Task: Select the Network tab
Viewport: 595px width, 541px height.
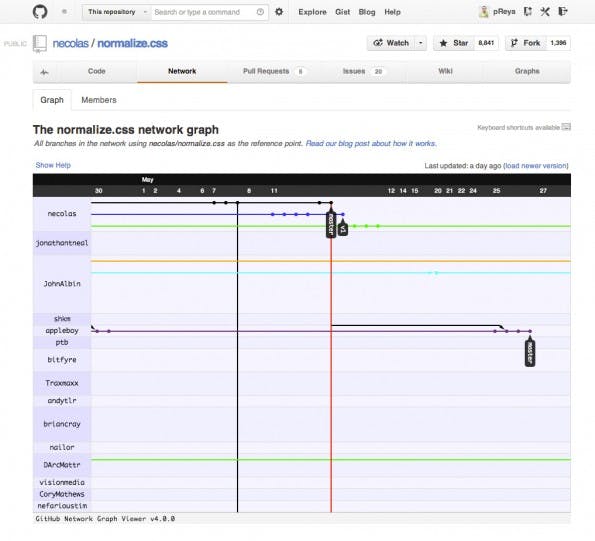Action: coord(182,71)
